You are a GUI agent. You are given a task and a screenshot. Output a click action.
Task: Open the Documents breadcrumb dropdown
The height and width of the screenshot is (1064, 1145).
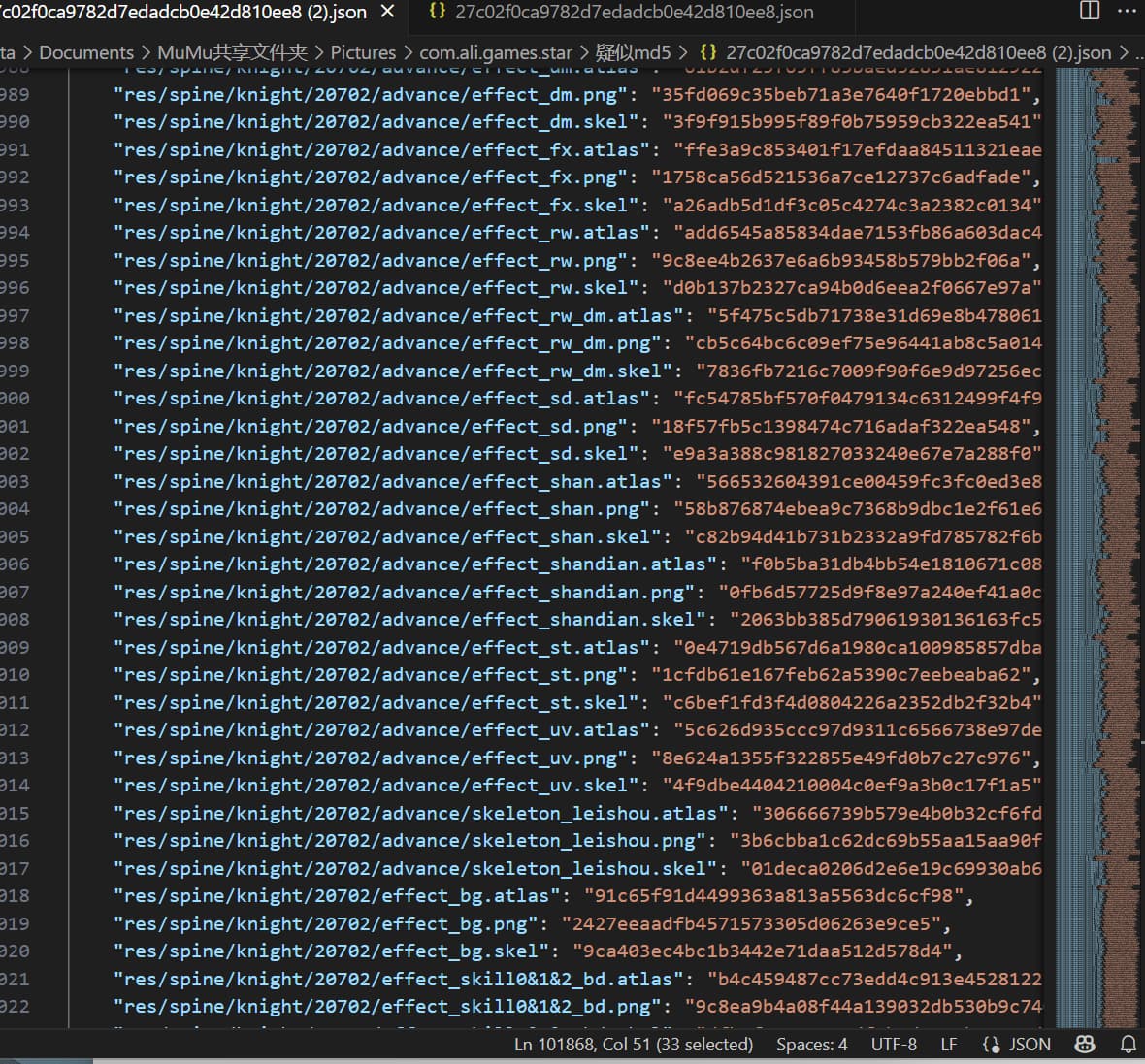pos(86,52)
